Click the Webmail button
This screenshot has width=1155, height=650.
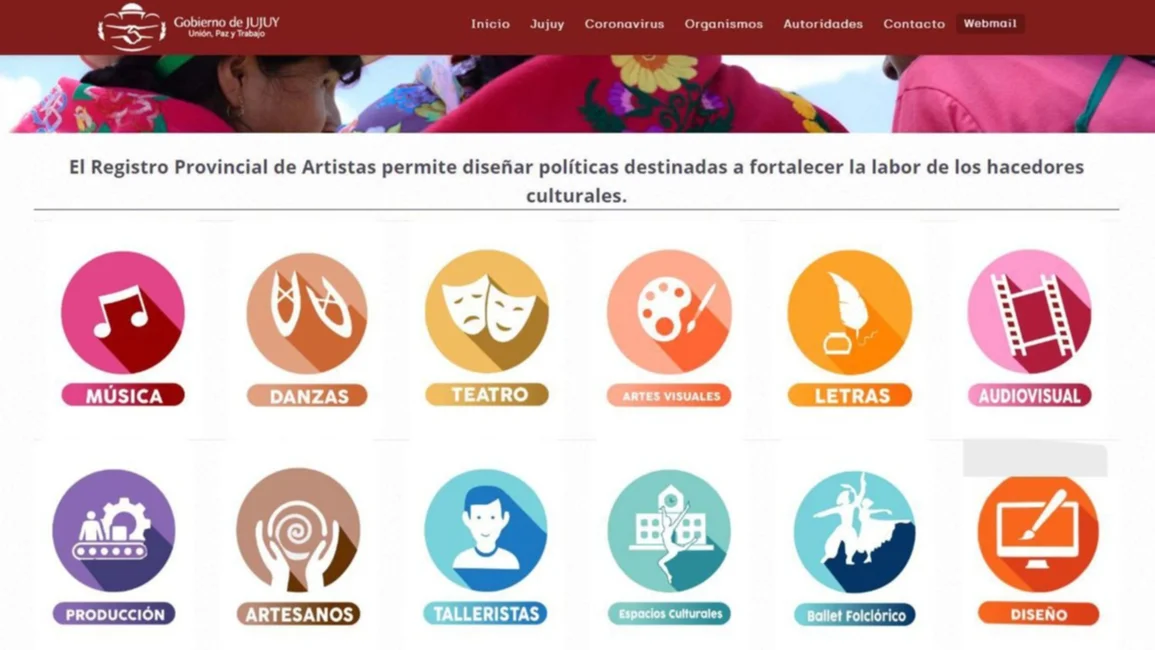click(990, 24)
